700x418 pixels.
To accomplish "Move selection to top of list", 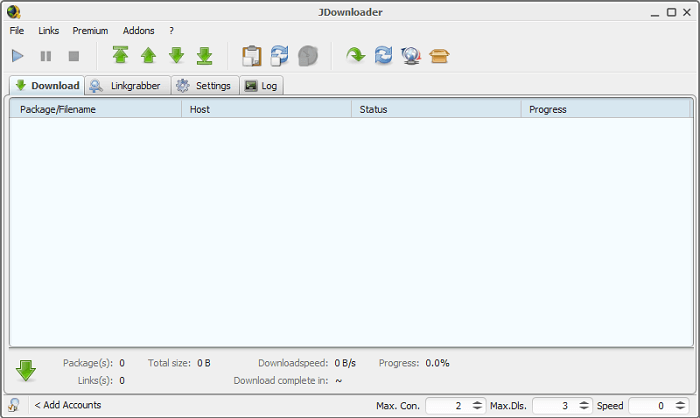I will (120, 56).
